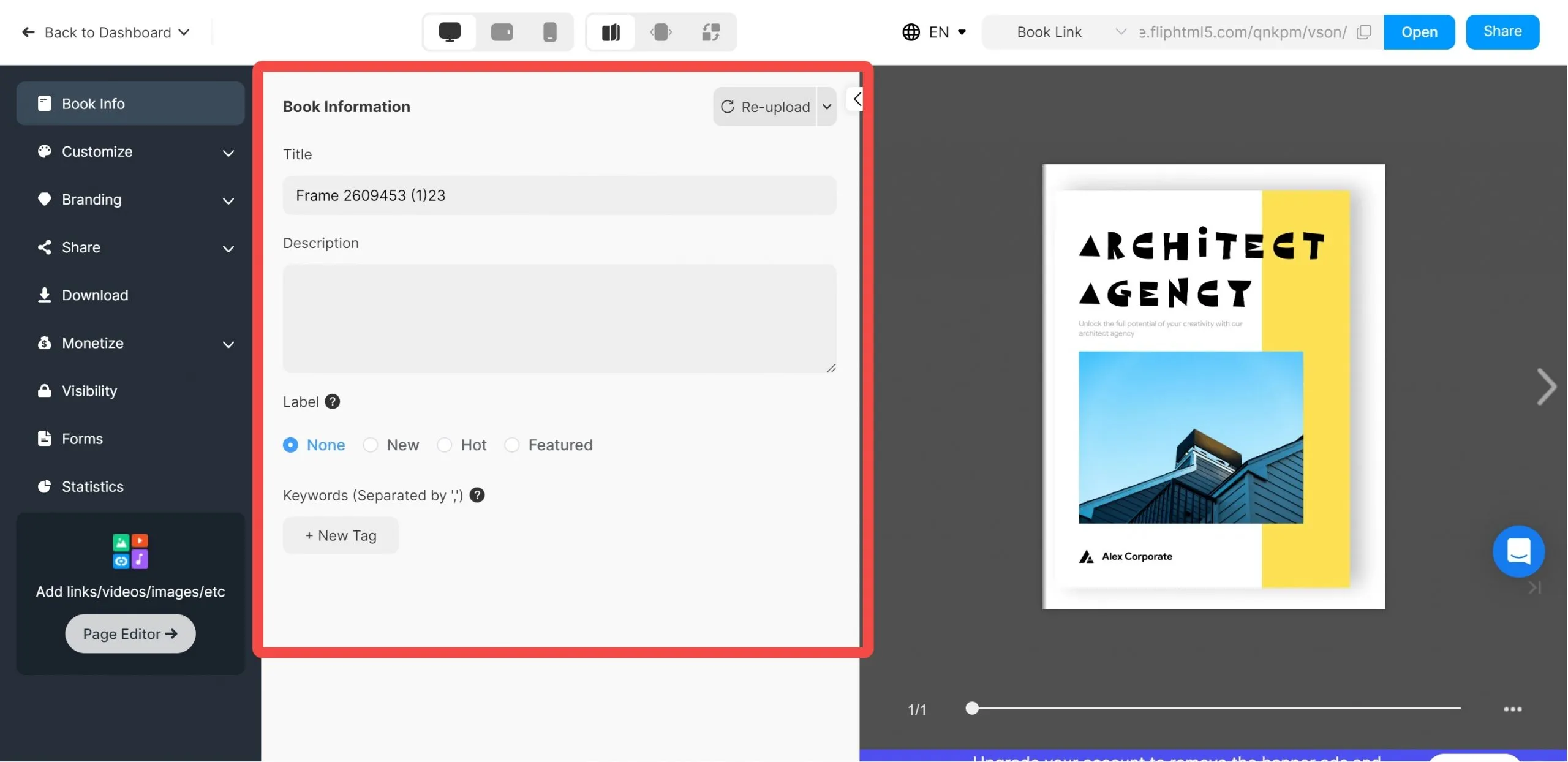
Task: Copy the book link using the copy icon
Action: [x=1365, y=32]
